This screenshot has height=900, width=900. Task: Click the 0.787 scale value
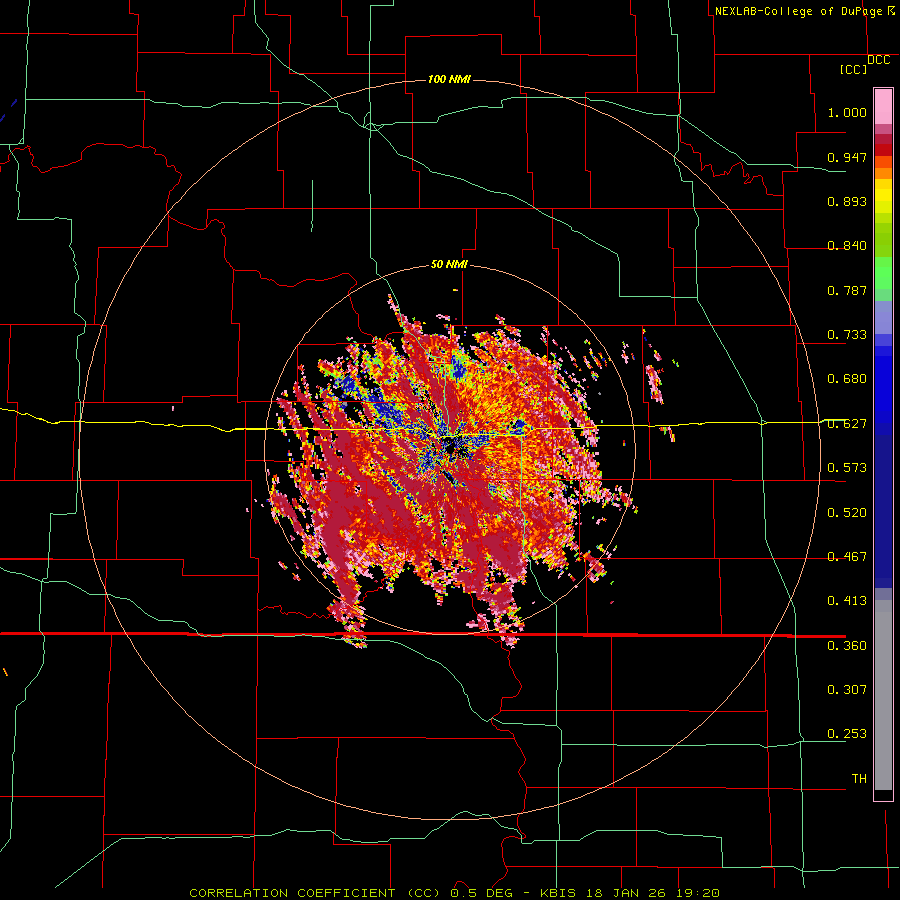point(847,290)
